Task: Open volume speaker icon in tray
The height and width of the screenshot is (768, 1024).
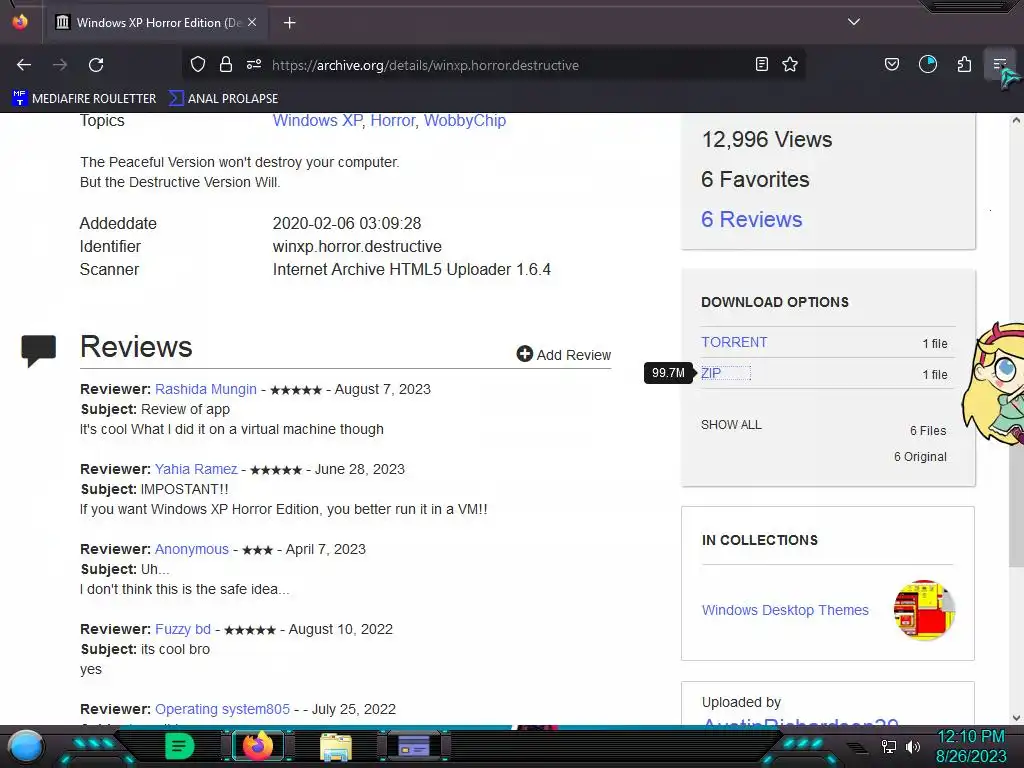Action: pos(912,746)
